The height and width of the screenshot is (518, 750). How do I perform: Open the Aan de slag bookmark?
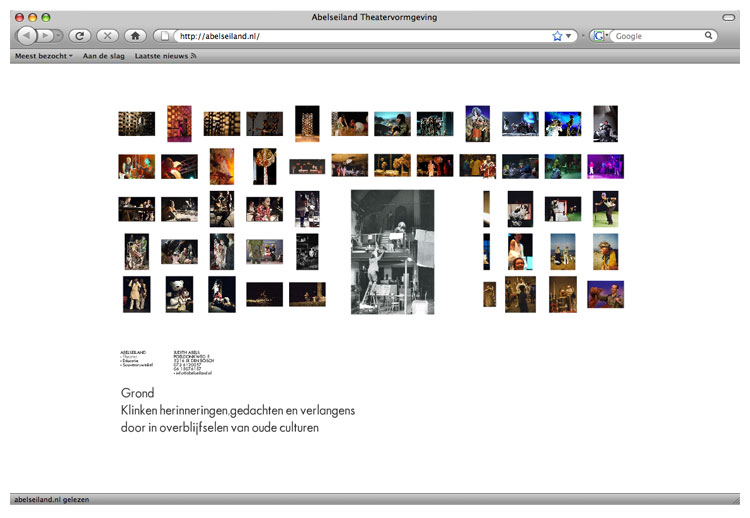click(x=104, y=56)
